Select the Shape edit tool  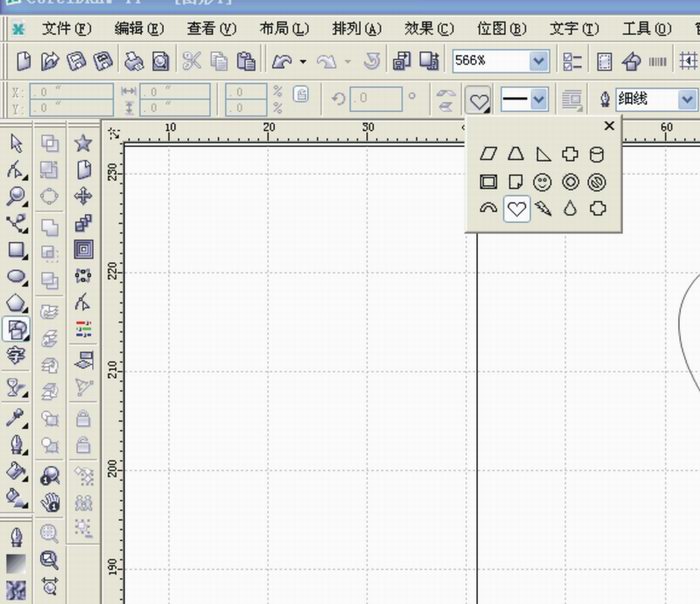click(x=16, y=170)
